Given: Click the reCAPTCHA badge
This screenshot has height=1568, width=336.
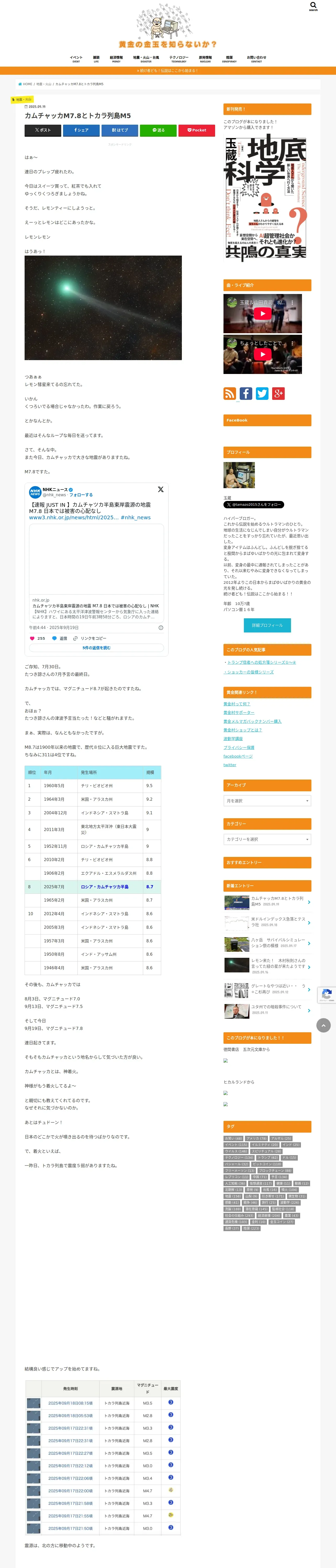Looking at the screenshot, I should [x=327, y=995].
